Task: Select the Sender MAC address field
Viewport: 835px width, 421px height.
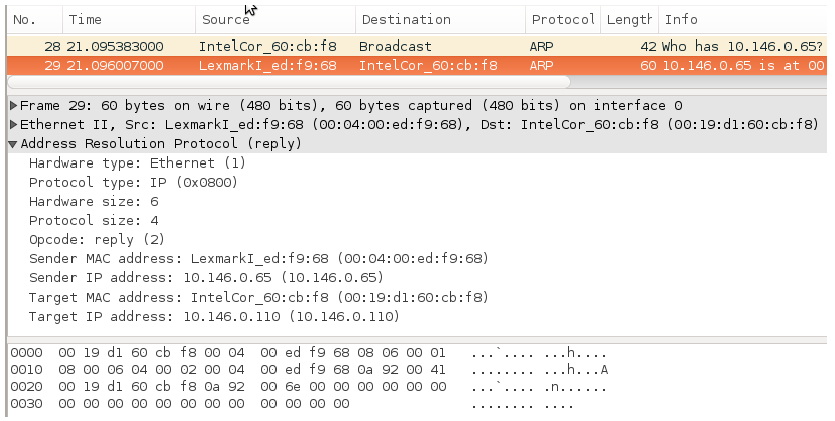Action: tap(258, 258)
